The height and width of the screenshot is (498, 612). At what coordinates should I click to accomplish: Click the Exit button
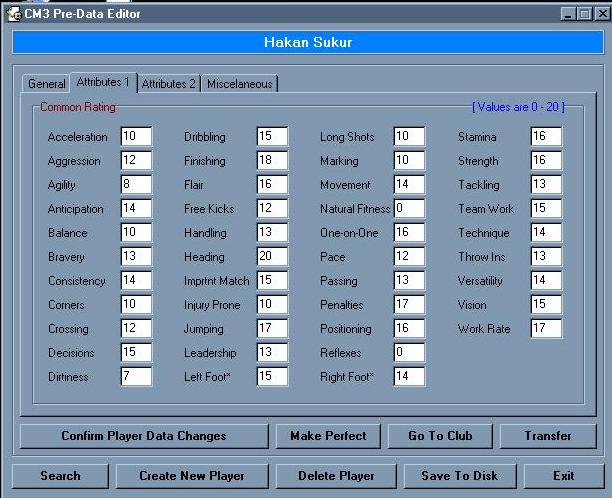point(564,476)
